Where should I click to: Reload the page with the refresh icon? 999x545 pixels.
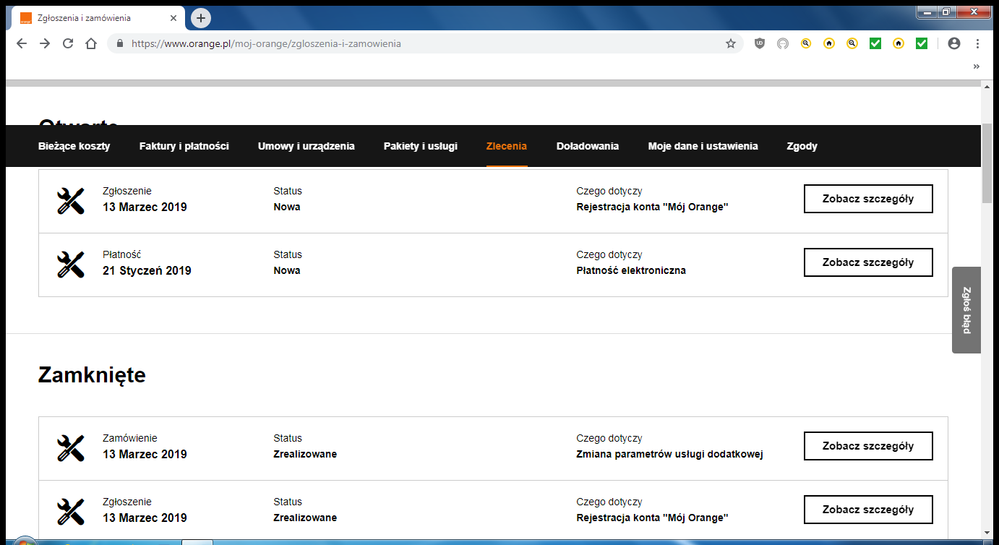(x=68, y=44)
